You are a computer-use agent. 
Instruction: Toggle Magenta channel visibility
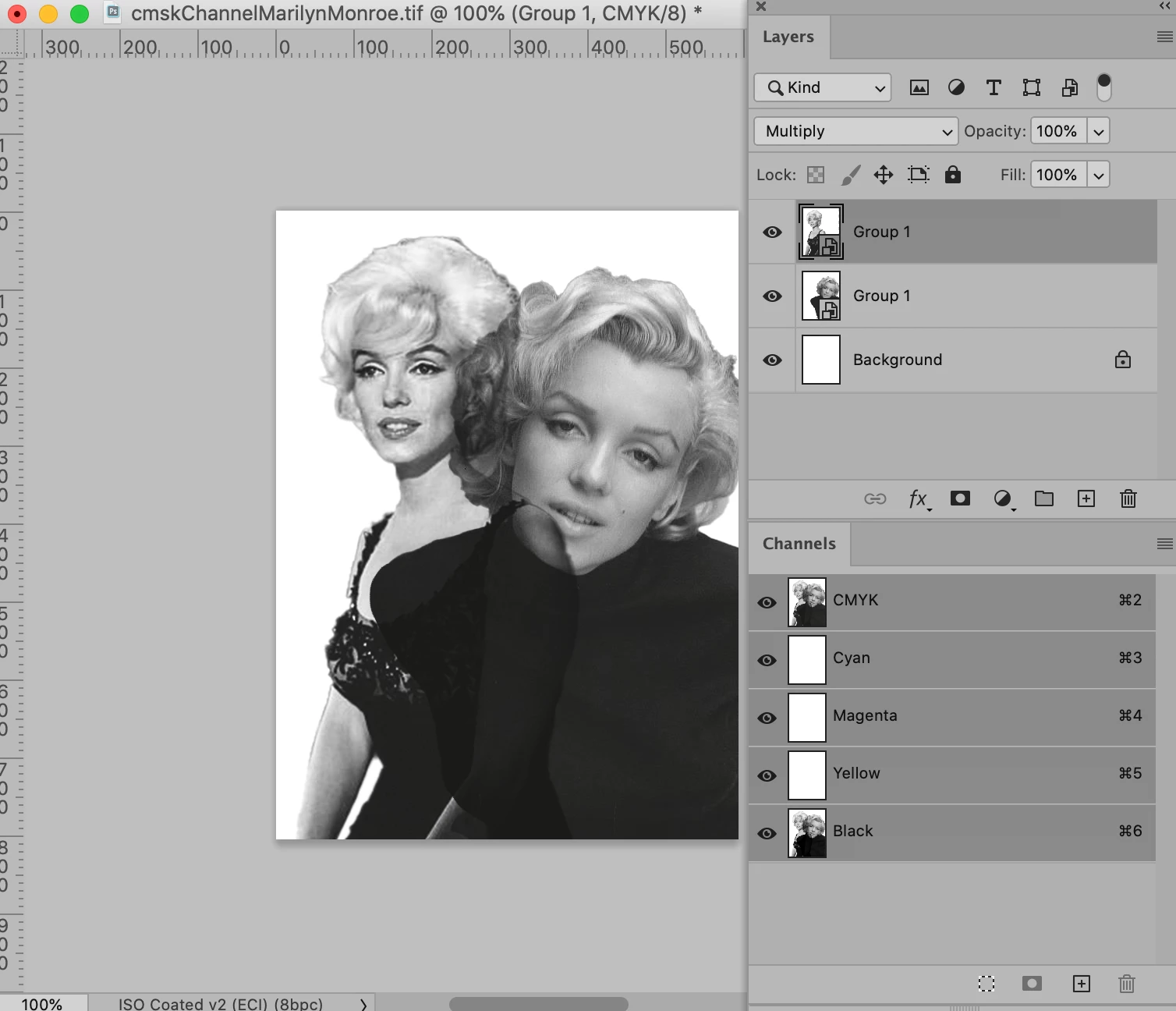(767, 718)
